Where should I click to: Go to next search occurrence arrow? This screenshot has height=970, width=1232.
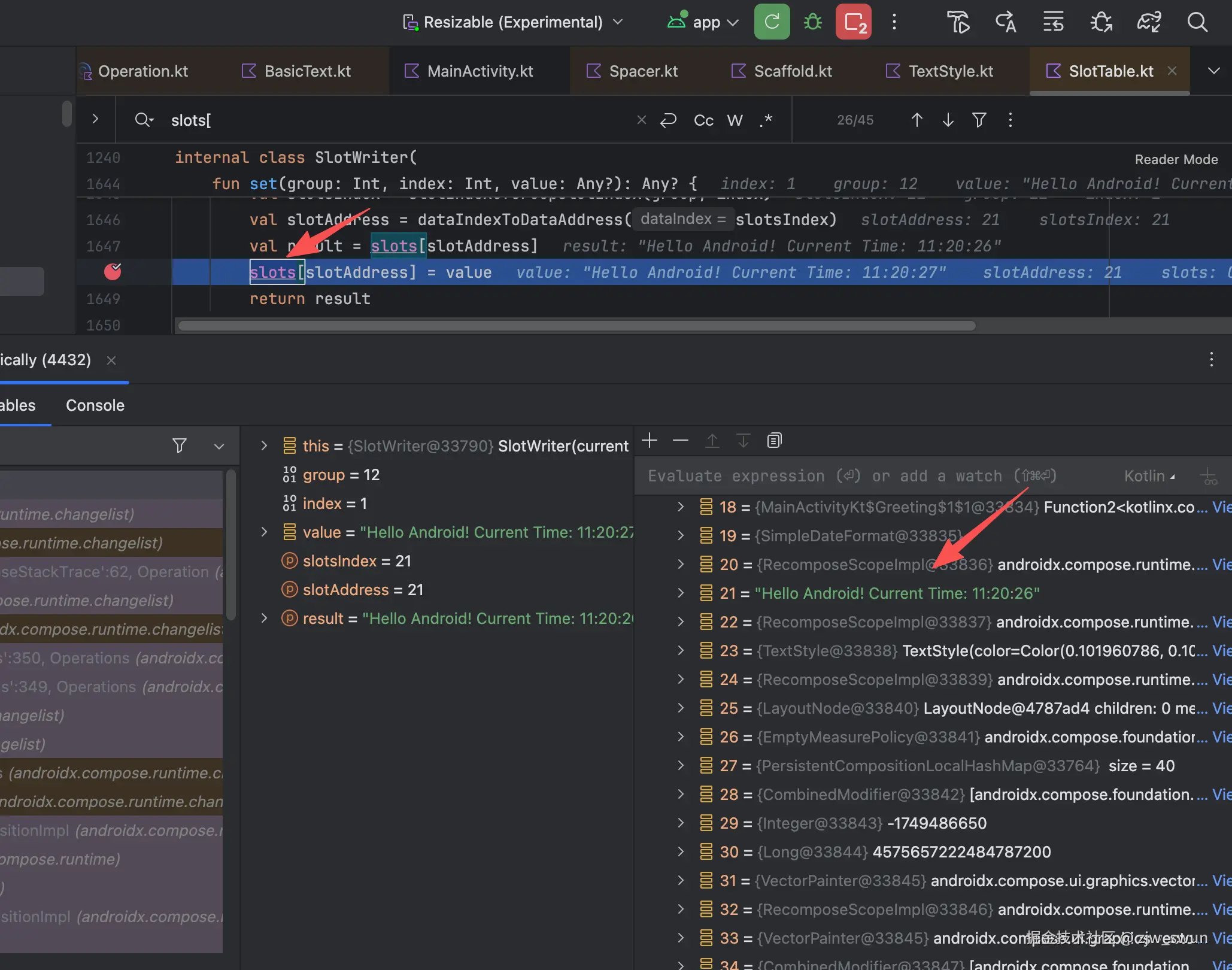click(948, 120)
